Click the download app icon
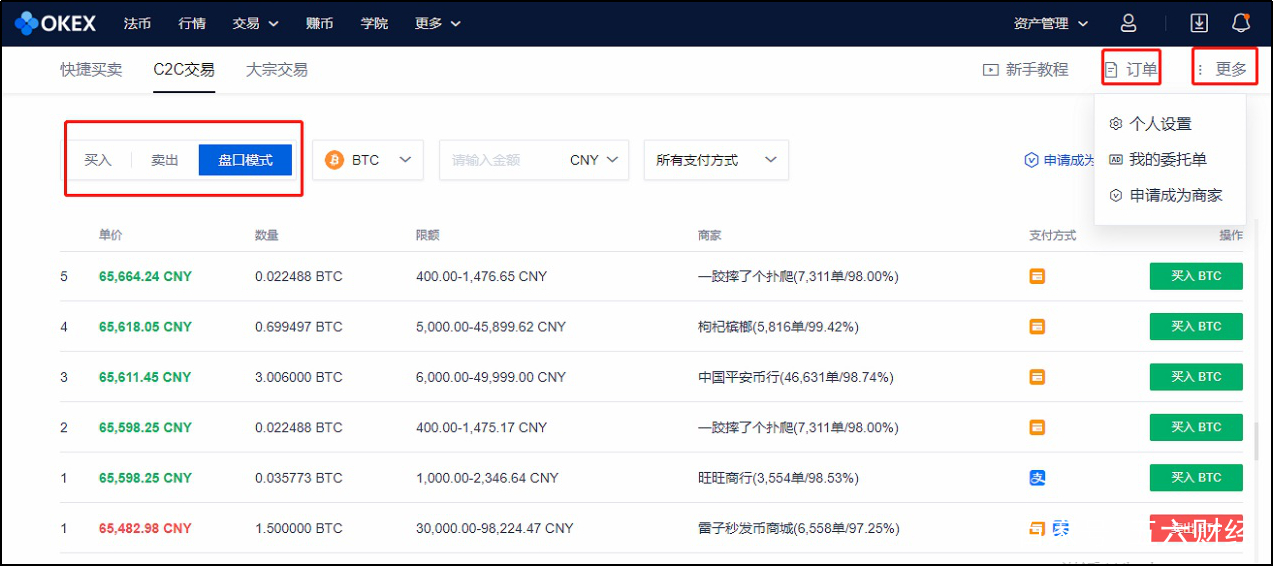Viewport: 1274px width, 568px height. 1199,23
